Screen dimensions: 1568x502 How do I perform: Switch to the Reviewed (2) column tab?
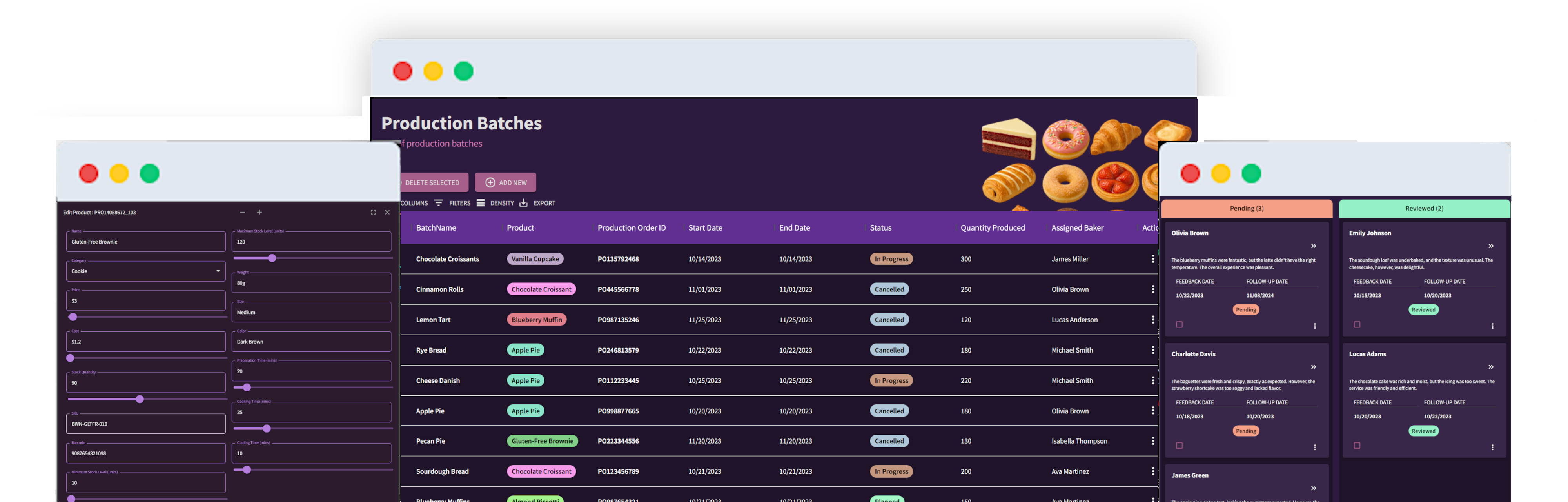tap(1425, 208)
